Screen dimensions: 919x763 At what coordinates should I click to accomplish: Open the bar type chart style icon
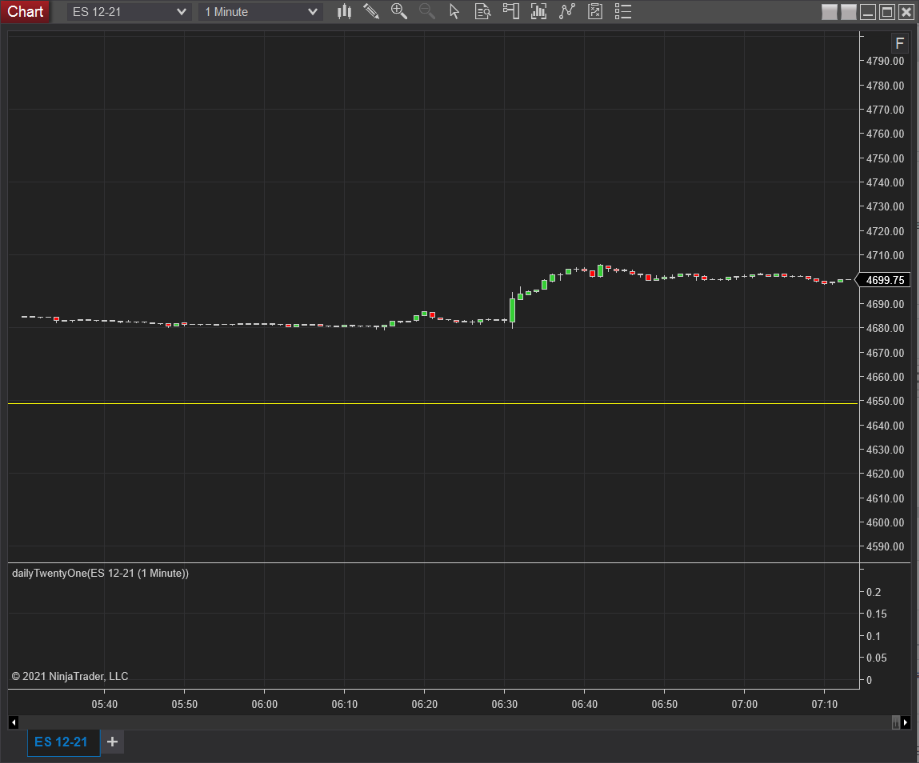pyautogui.click(x=344, y=11)
